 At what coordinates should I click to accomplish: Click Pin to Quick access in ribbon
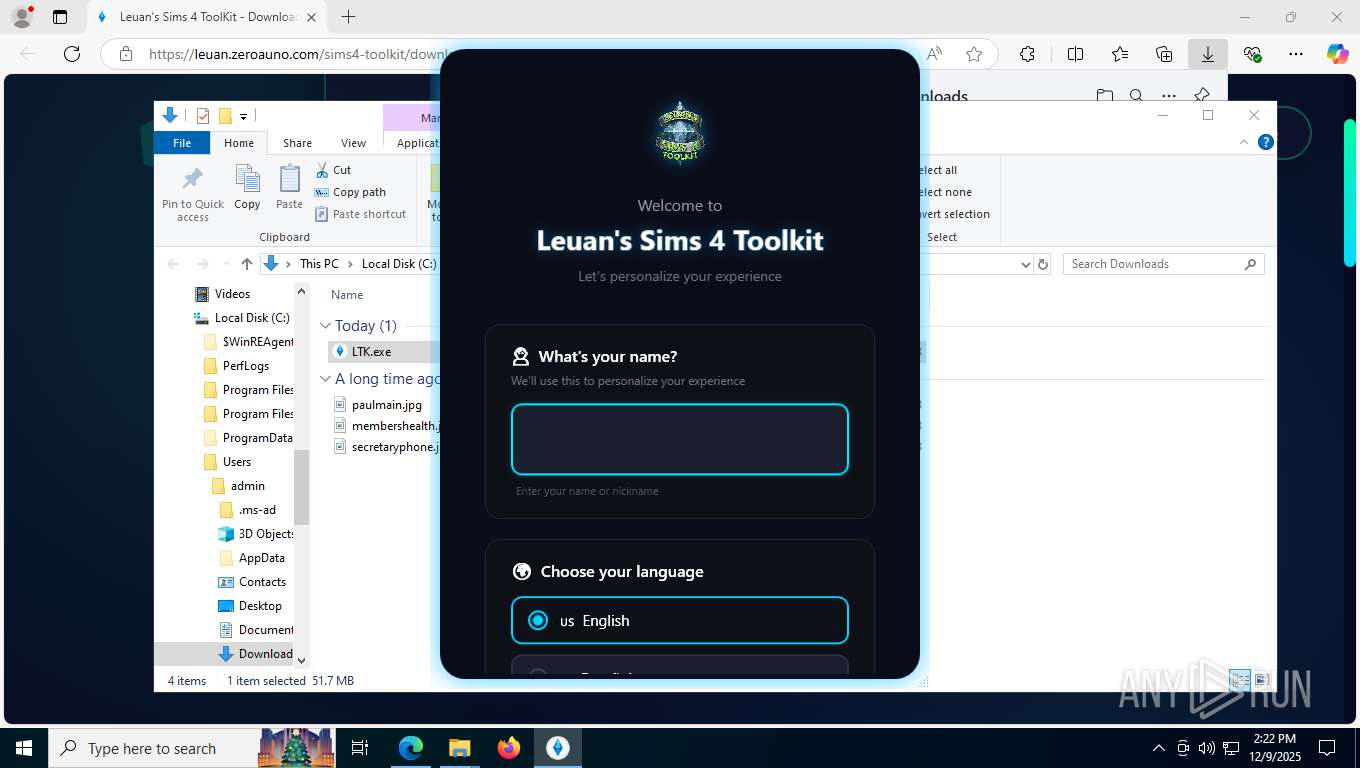193,194
